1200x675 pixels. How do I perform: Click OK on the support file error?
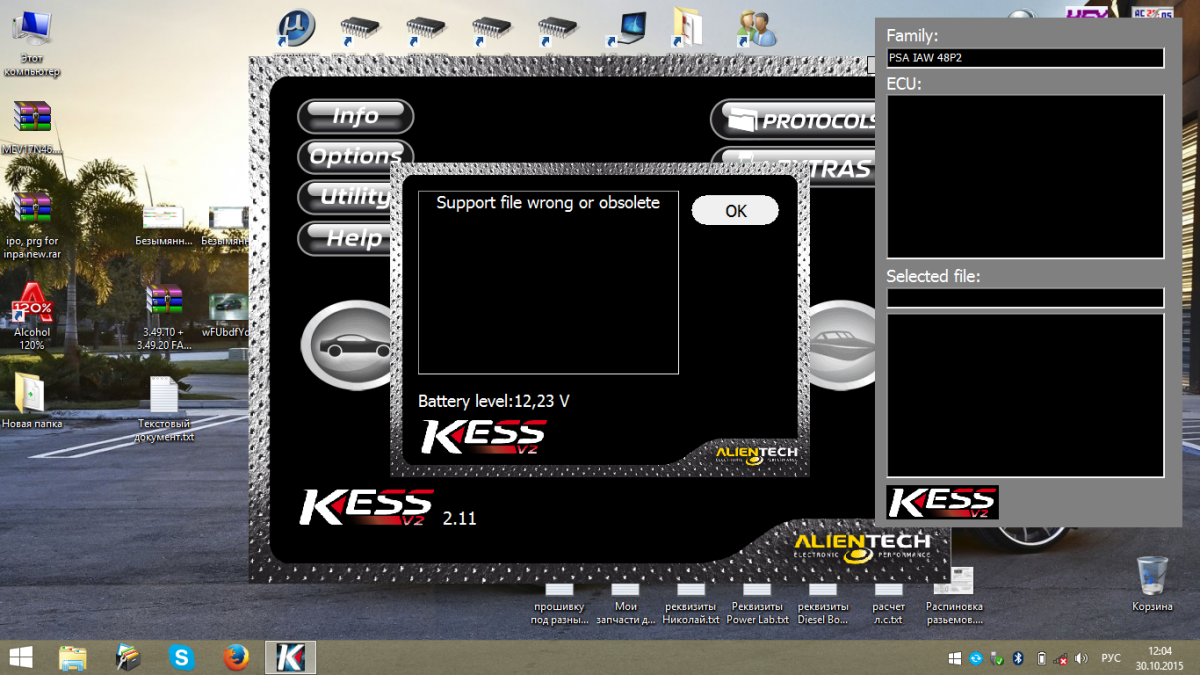point(735,211)
